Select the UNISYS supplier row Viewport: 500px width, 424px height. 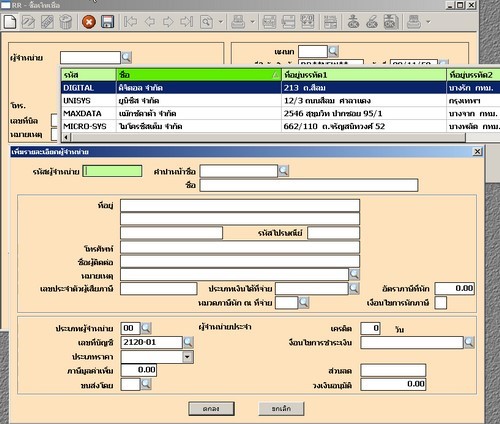[x=281, y=101]
